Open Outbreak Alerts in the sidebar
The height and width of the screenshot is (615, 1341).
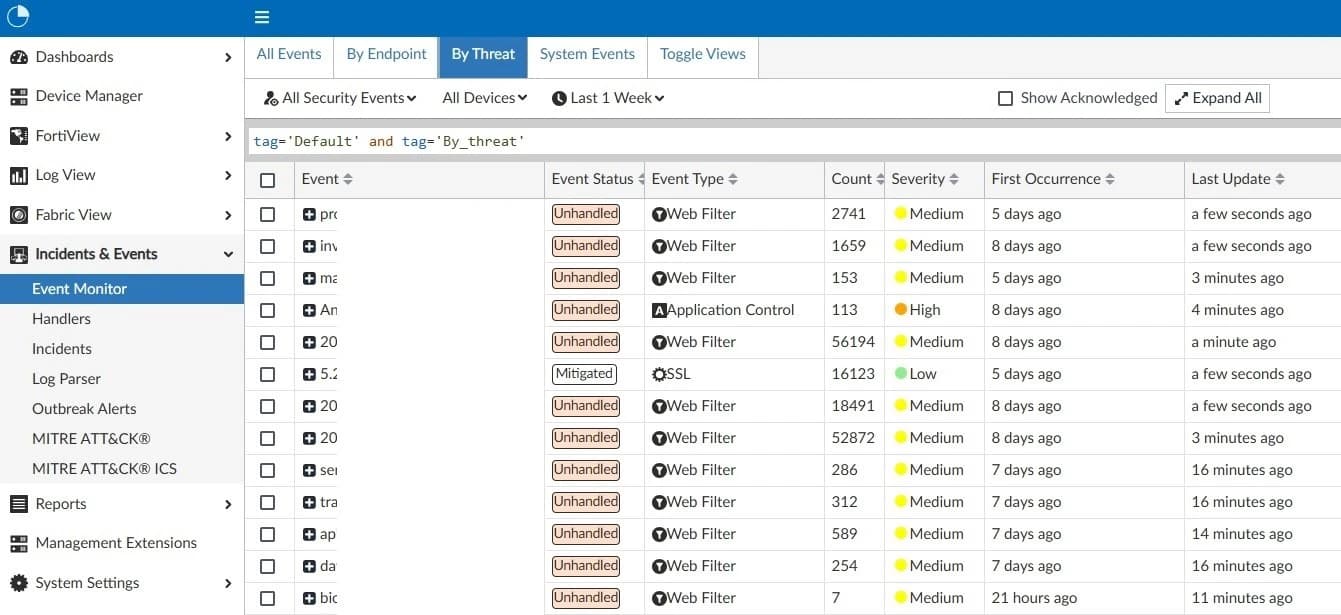click(x=84, y=409)
